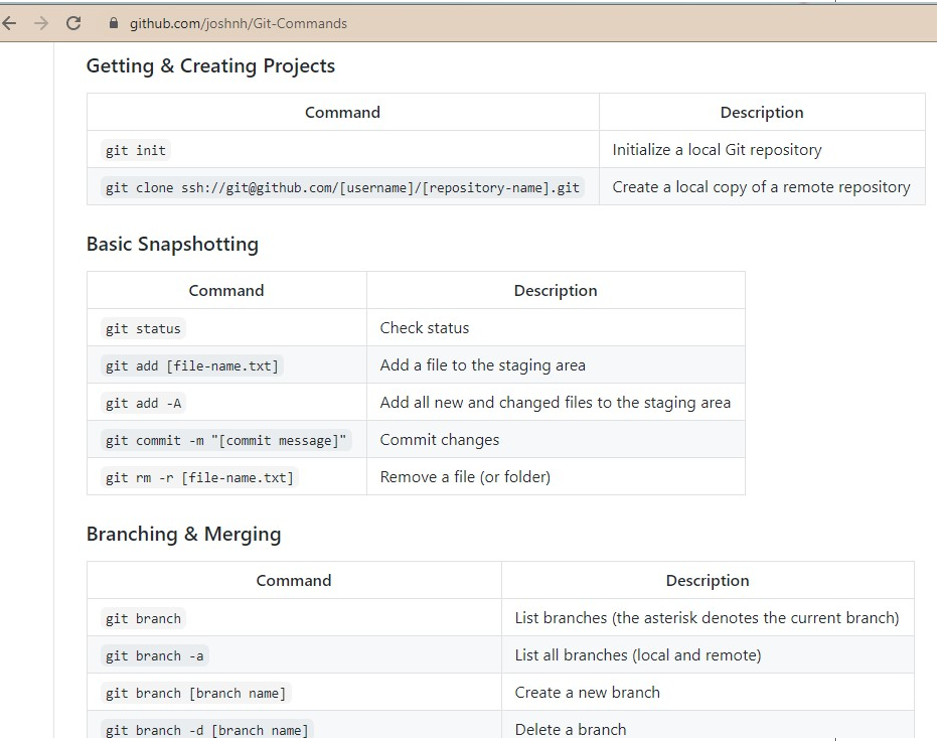Click the git add -A command
Image resolution: width=939 pixels, height=741 pixels.
tap(144, 403)
